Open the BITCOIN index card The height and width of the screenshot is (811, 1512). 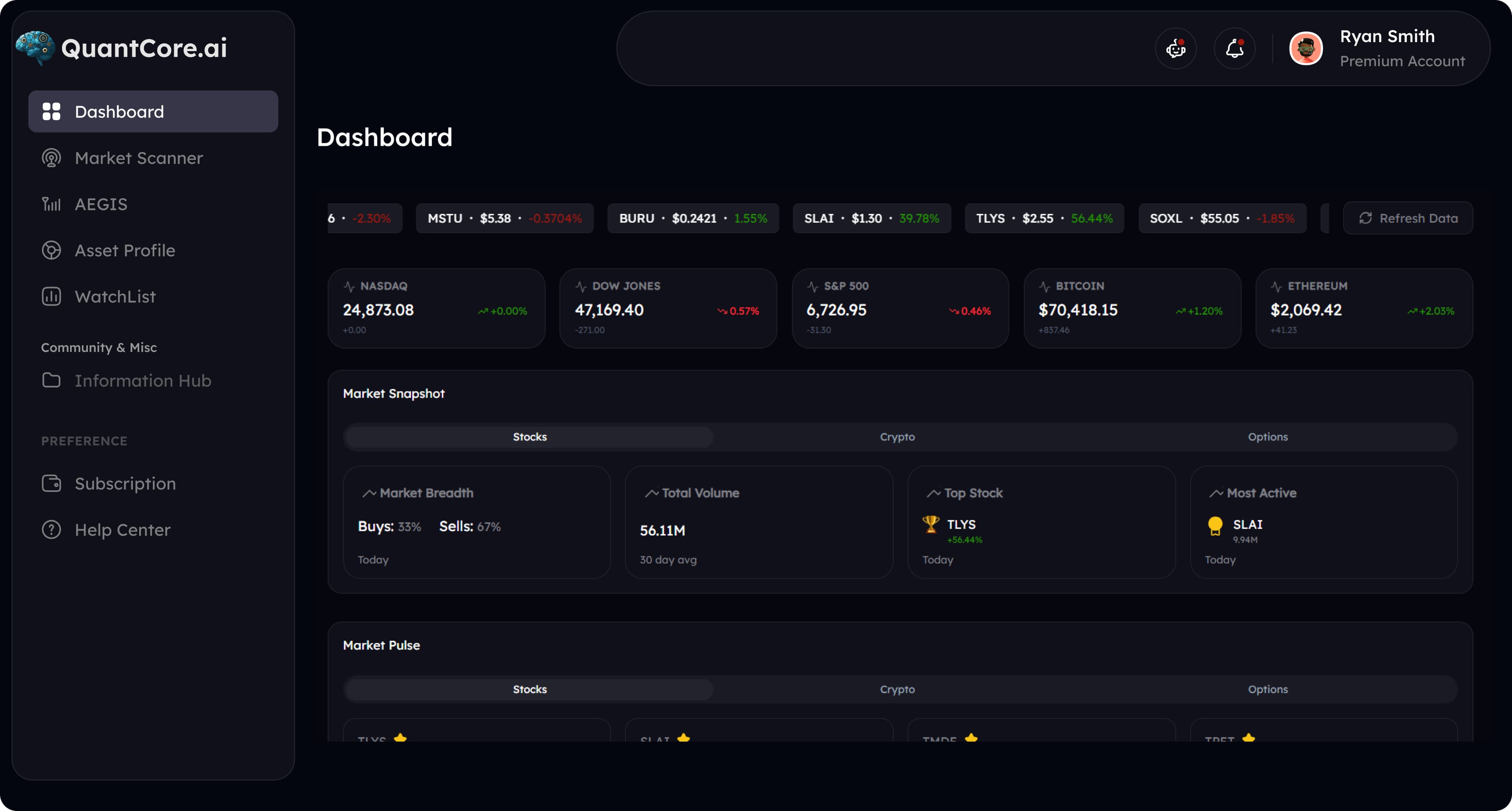[x=1132, y=308]
